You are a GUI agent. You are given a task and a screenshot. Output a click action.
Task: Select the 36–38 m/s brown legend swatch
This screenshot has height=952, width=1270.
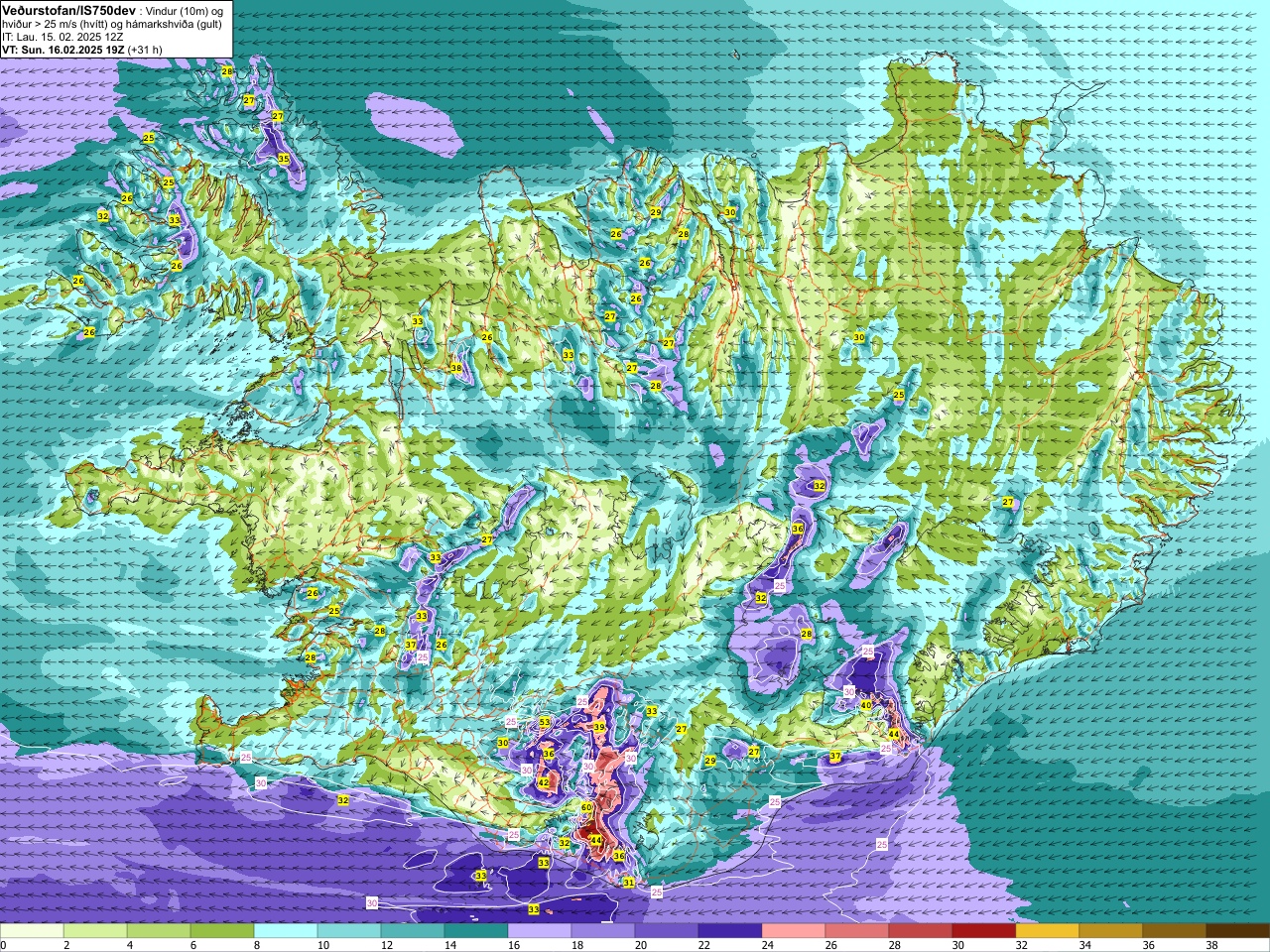pyautogui.click(x=1175, y=931)
